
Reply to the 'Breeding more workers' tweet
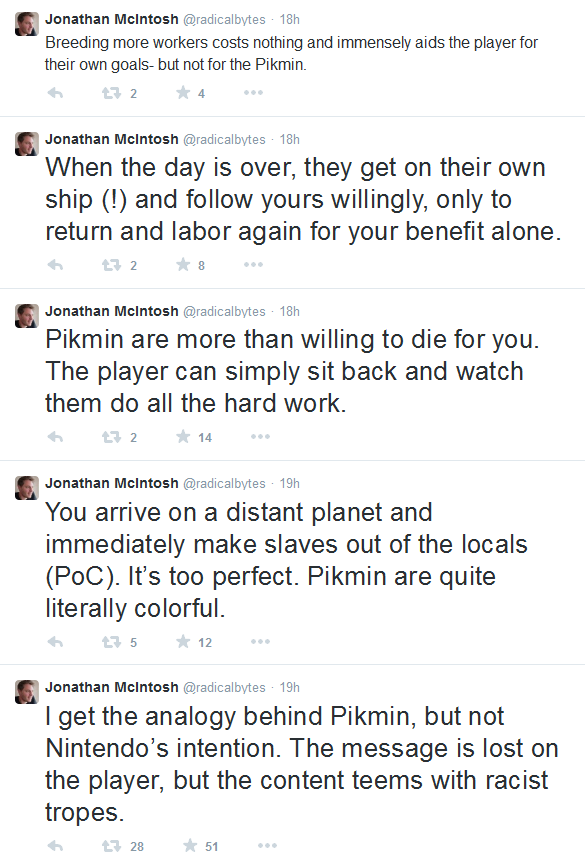tap(56, 93)
